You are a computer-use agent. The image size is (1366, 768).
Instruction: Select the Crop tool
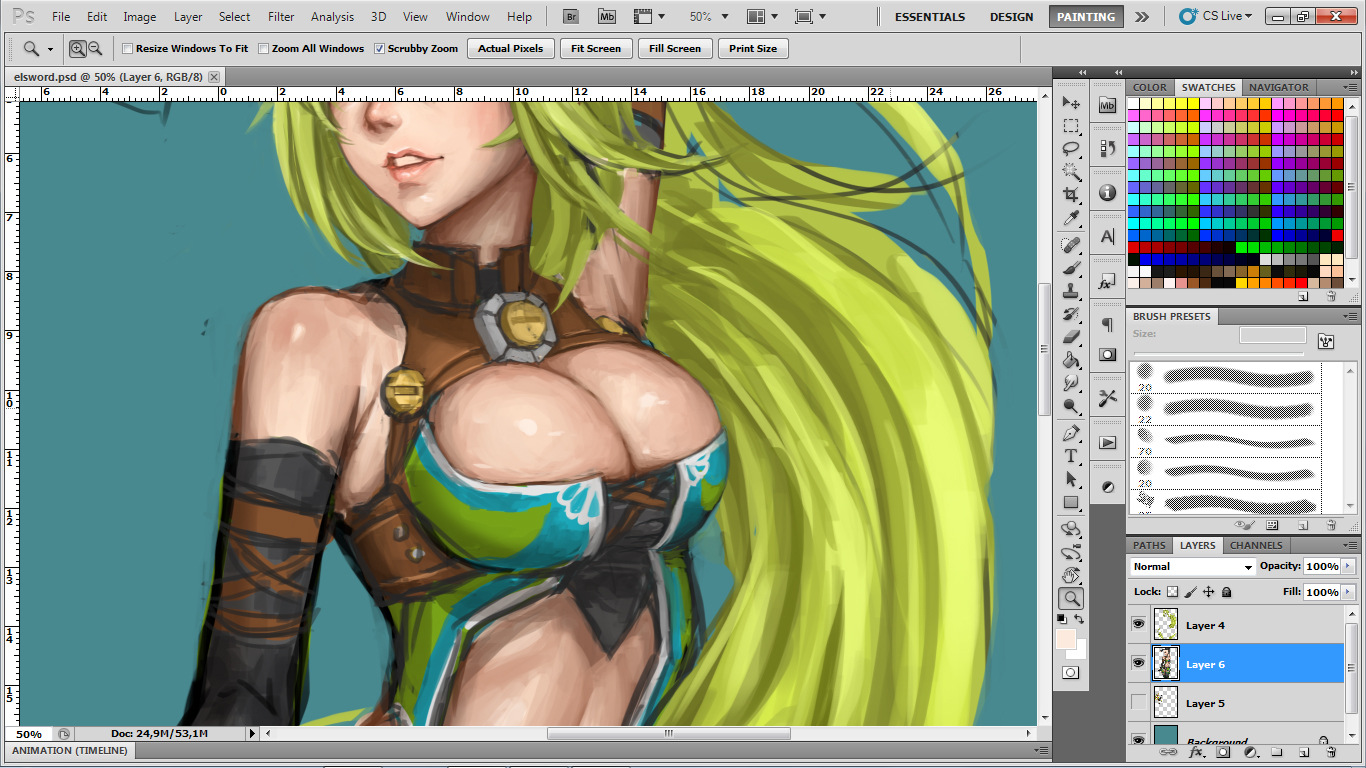[1071, 195]
